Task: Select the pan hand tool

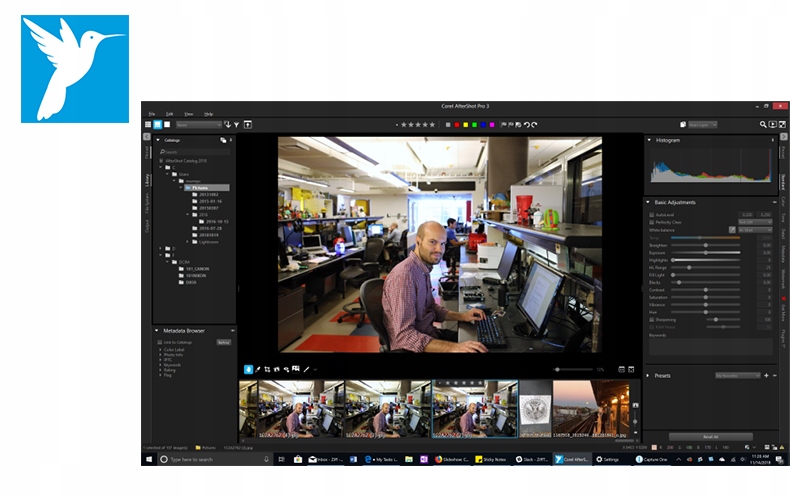Action: pos(248,369)
